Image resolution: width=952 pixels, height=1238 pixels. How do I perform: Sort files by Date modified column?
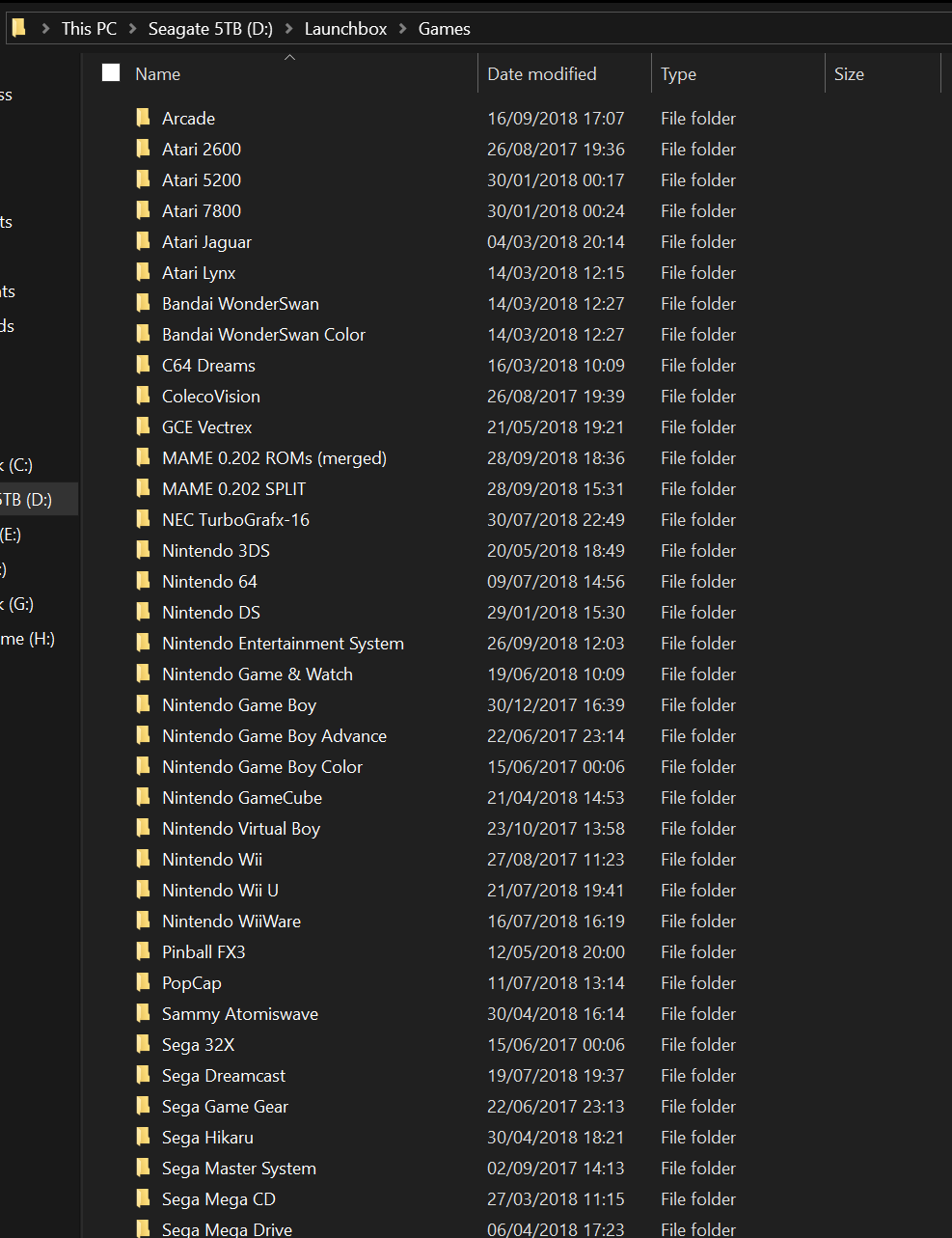[x=542, y=74]
